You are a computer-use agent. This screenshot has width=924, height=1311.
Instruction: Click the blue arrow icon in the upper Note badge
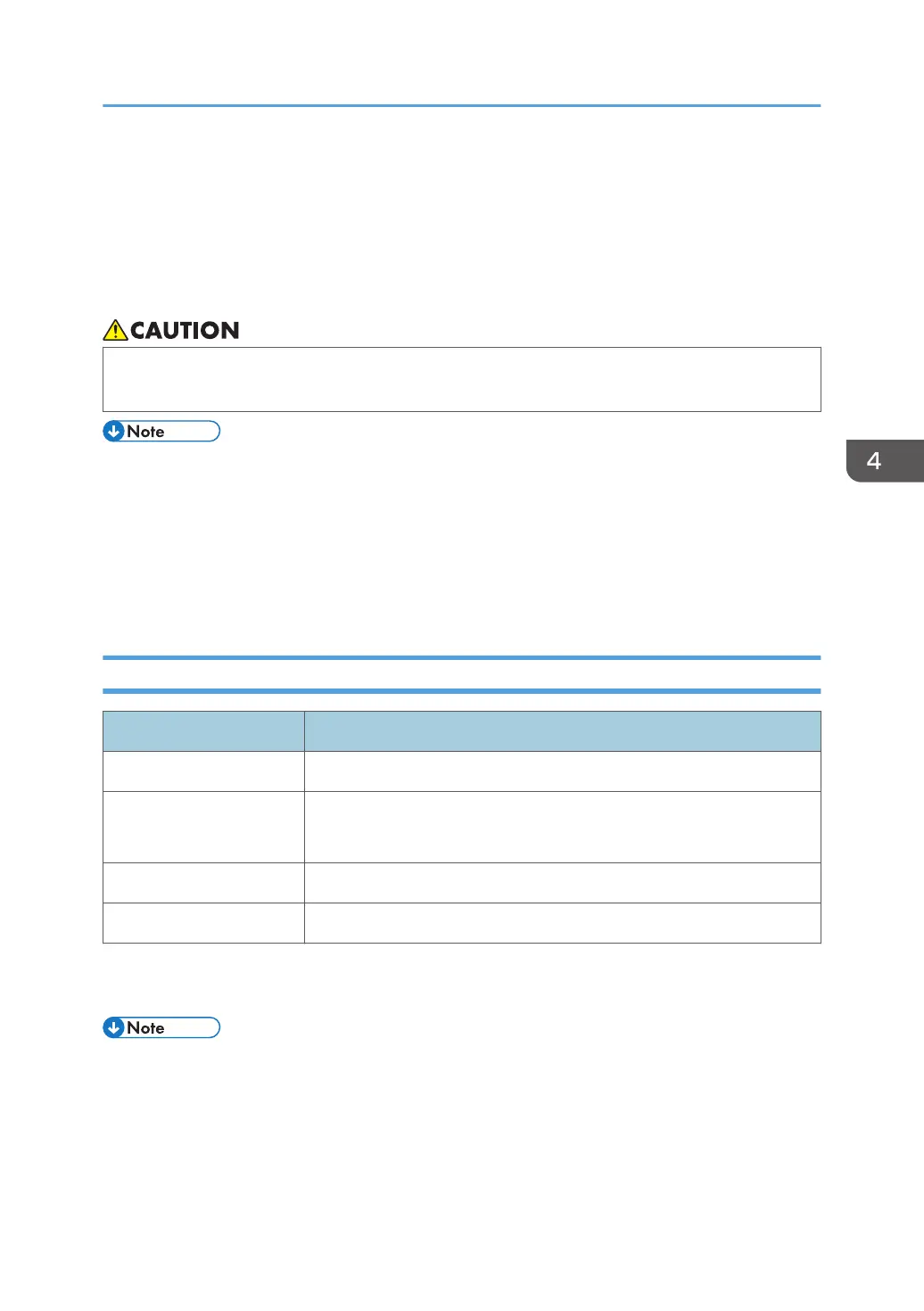pos(113,432)
